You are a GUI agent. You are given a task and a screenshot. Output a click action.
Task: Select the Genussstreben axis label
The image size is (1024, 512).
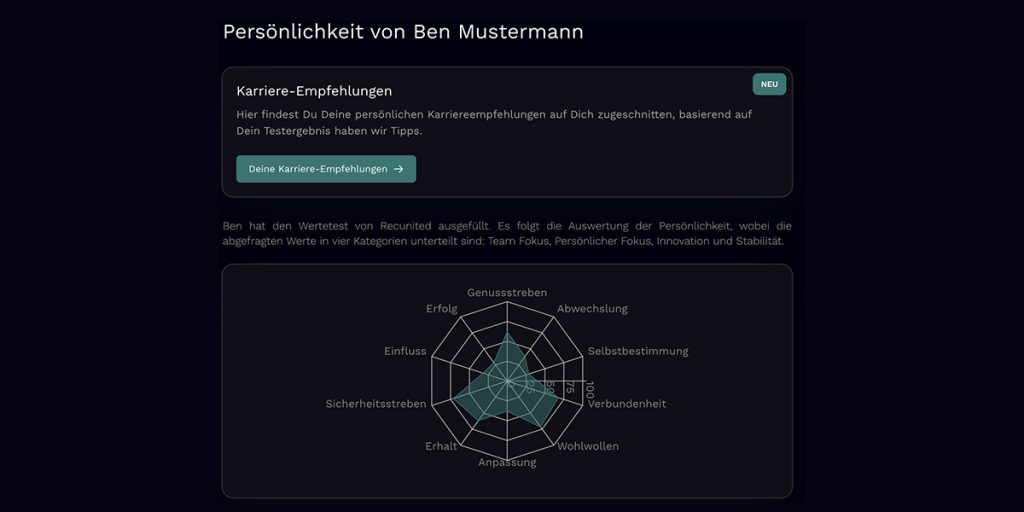click(x=507, y=293)
